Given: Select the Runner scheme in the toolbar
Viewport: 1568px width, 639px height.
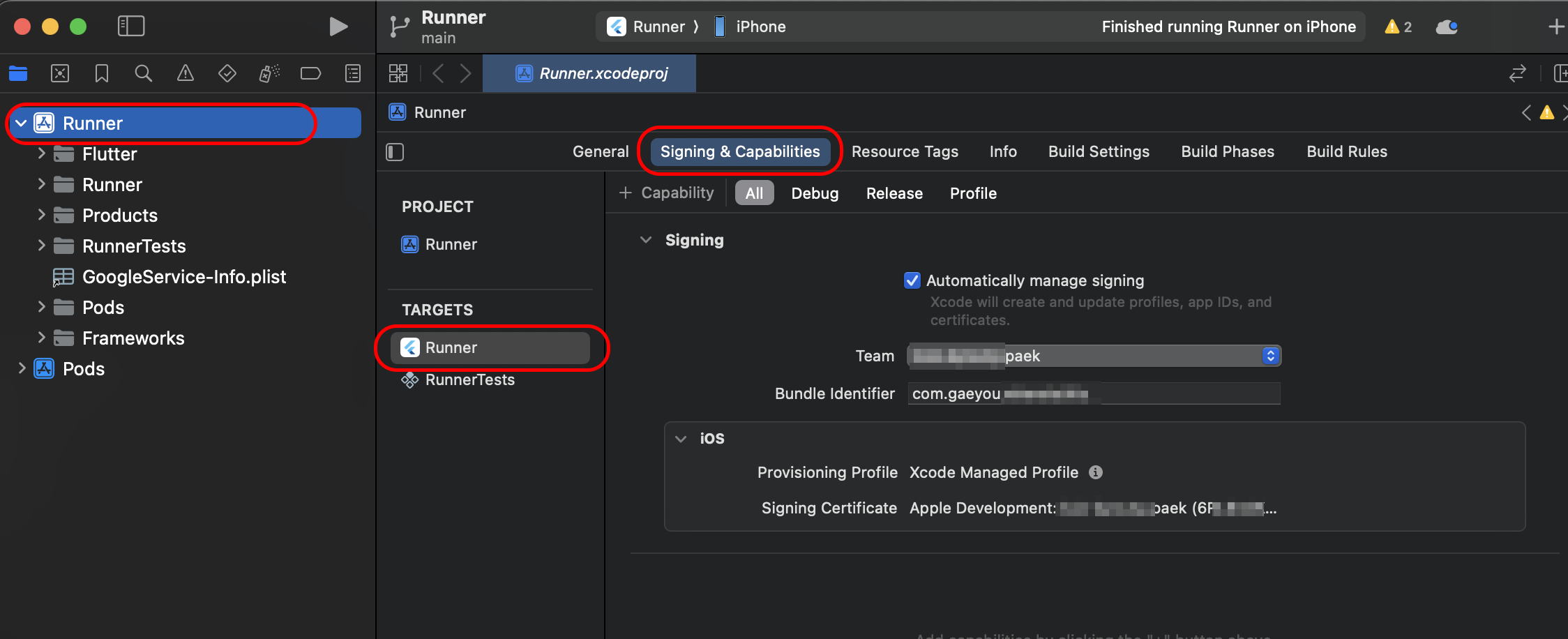Looking at the screenshot, I should click(646, 27).
